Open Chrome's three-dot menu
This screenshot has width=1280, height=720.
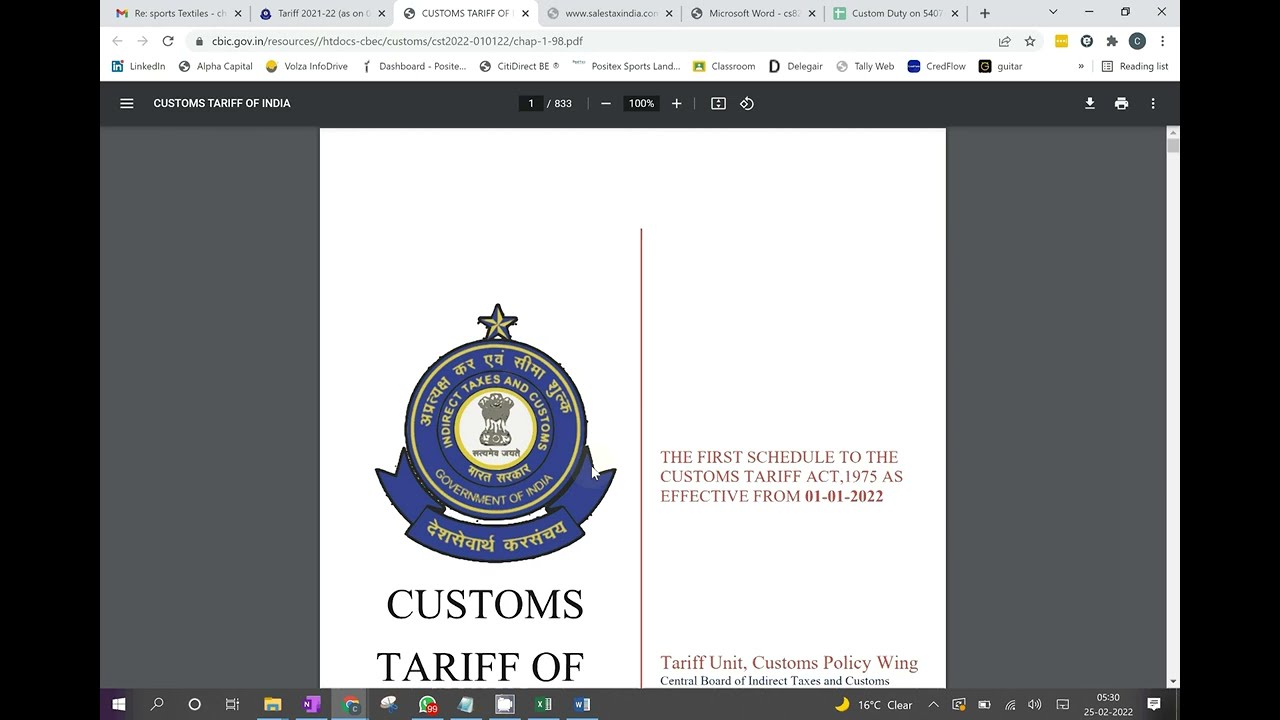[1162, 41]
